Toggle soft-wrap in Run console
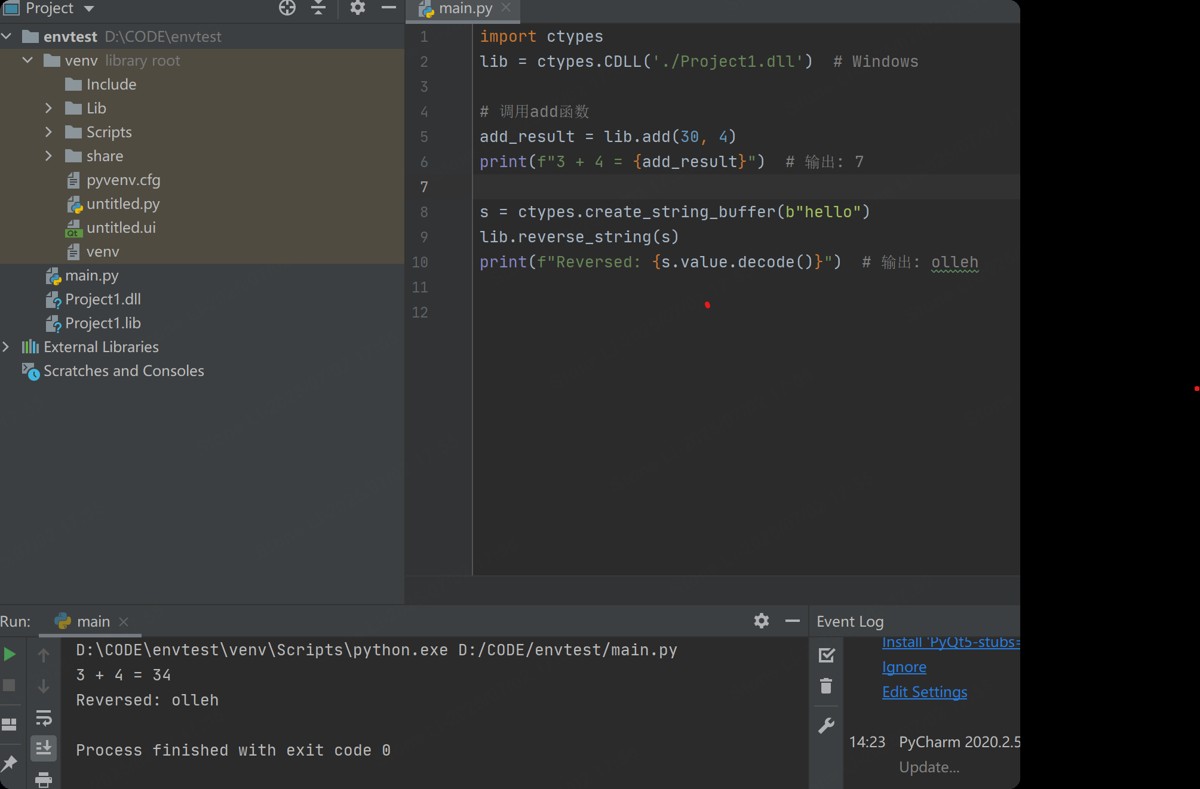The image size is (1200, 789). [43, 718]
